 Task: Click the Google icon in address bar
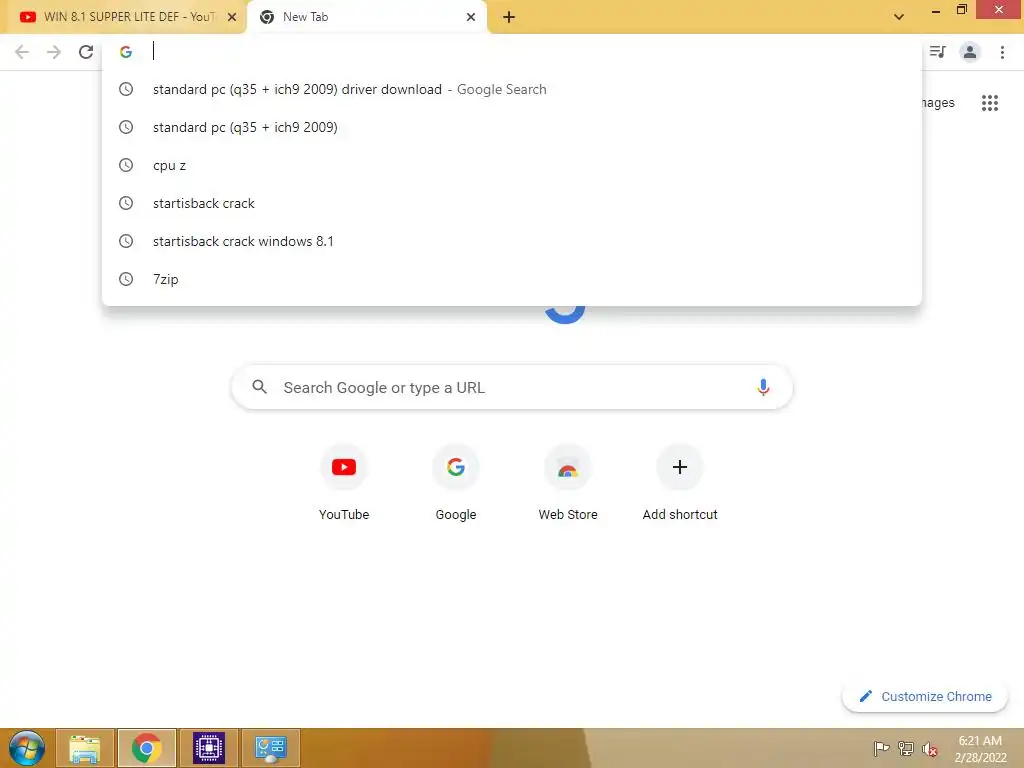point(126,52)
